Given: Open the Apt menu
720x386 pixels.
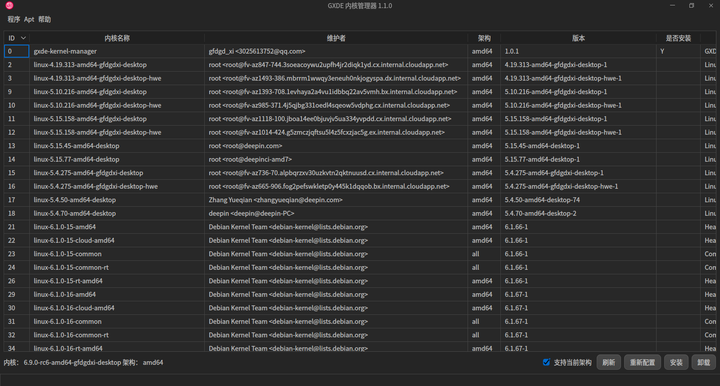Looking at the screenshot, I should coord(29,19).
